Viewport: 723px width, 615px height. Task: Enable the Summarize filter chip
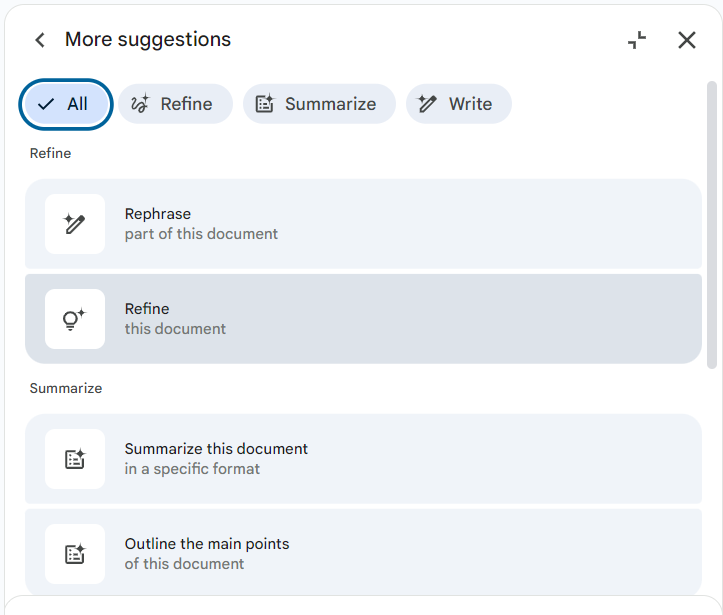(319, 104)
